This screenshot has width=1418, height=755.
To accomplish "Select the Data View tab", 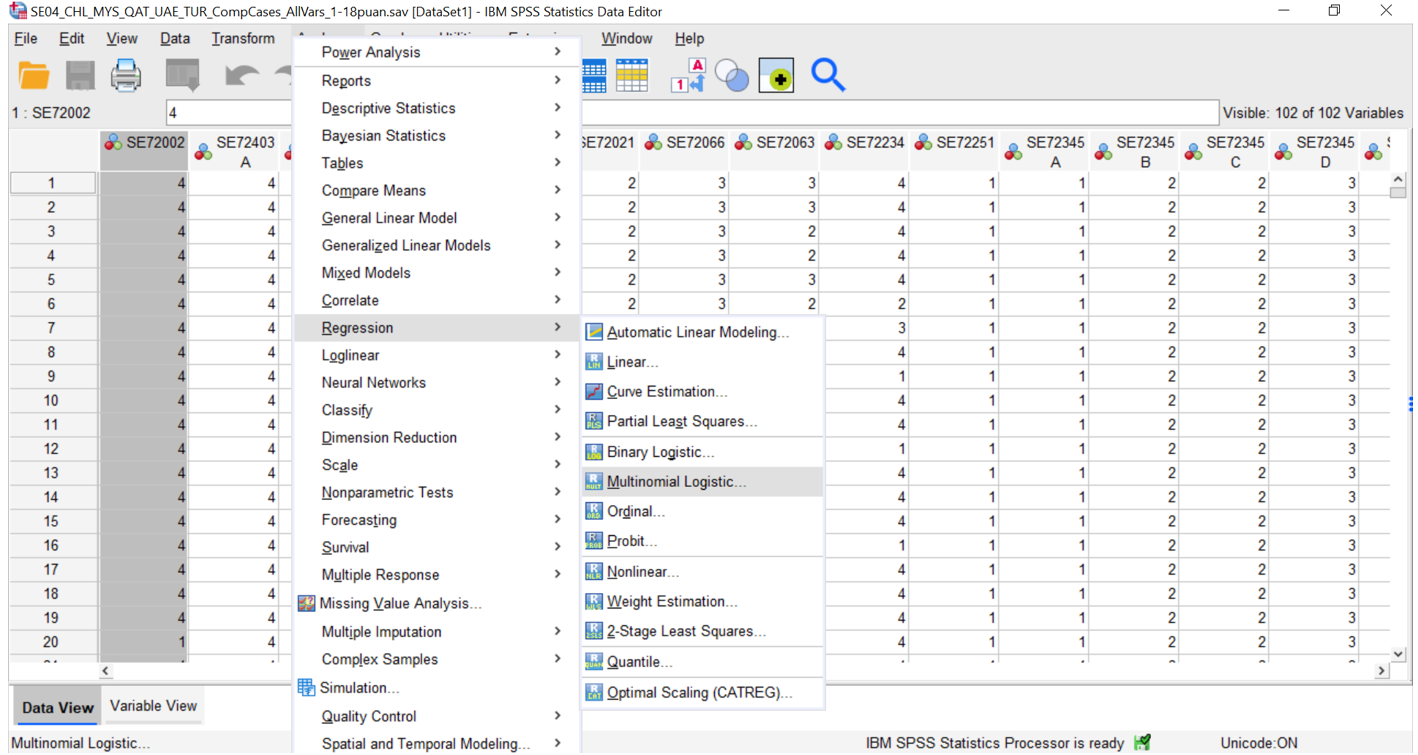I will [x=57, y=707].
